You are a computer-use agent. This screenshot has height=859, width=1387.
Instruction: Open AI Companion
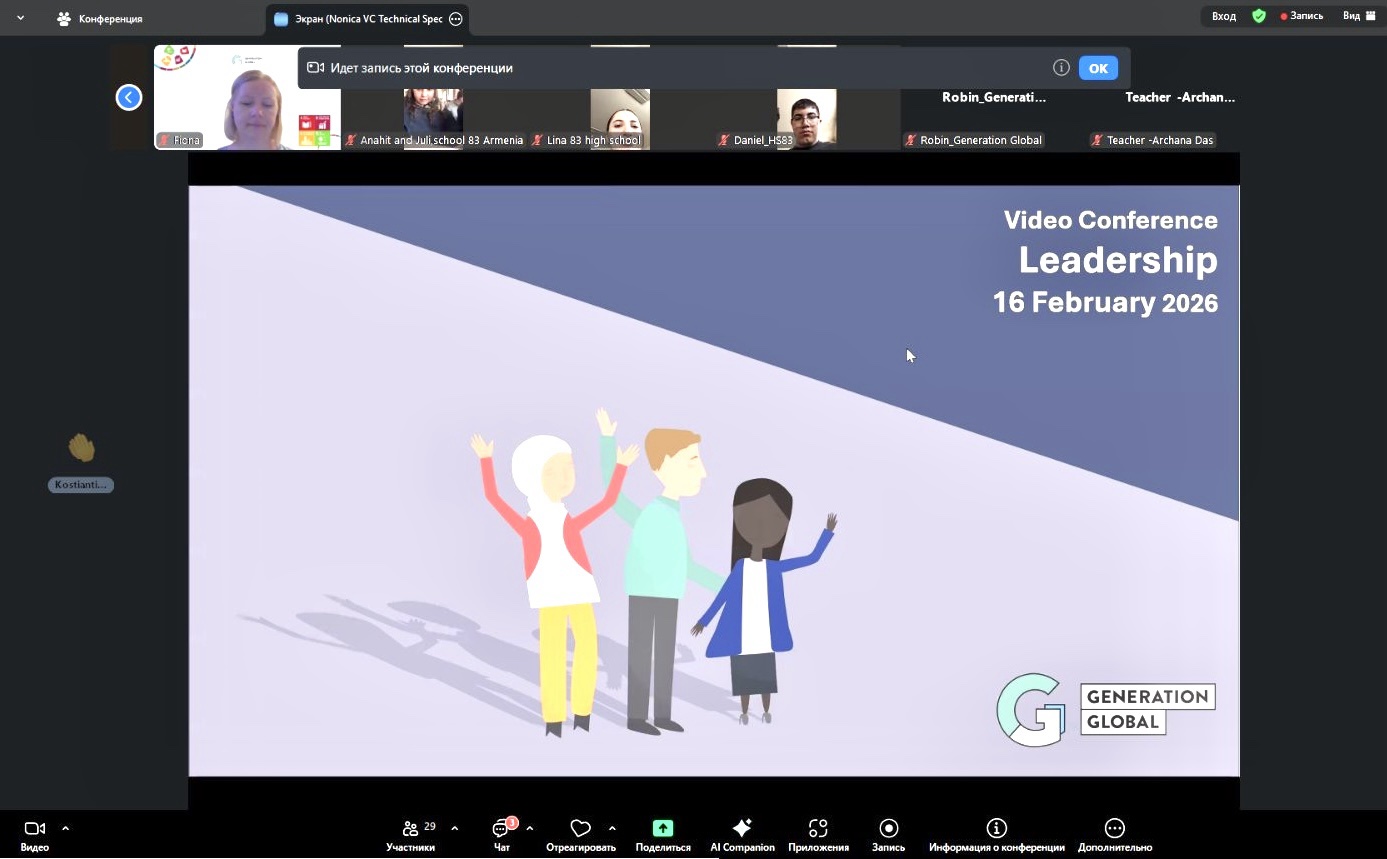click(x=742, y=829)
